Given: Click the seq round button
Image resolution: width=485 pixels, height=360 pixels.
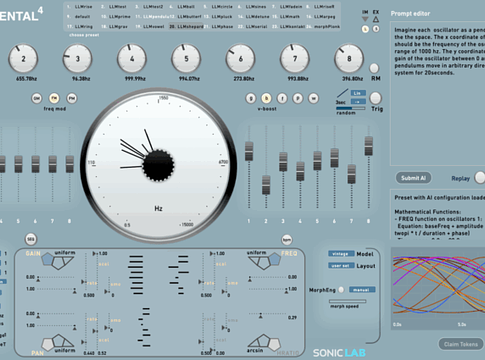Looking at the screenshot, I should pyautogui.click(x=31, y=239).
